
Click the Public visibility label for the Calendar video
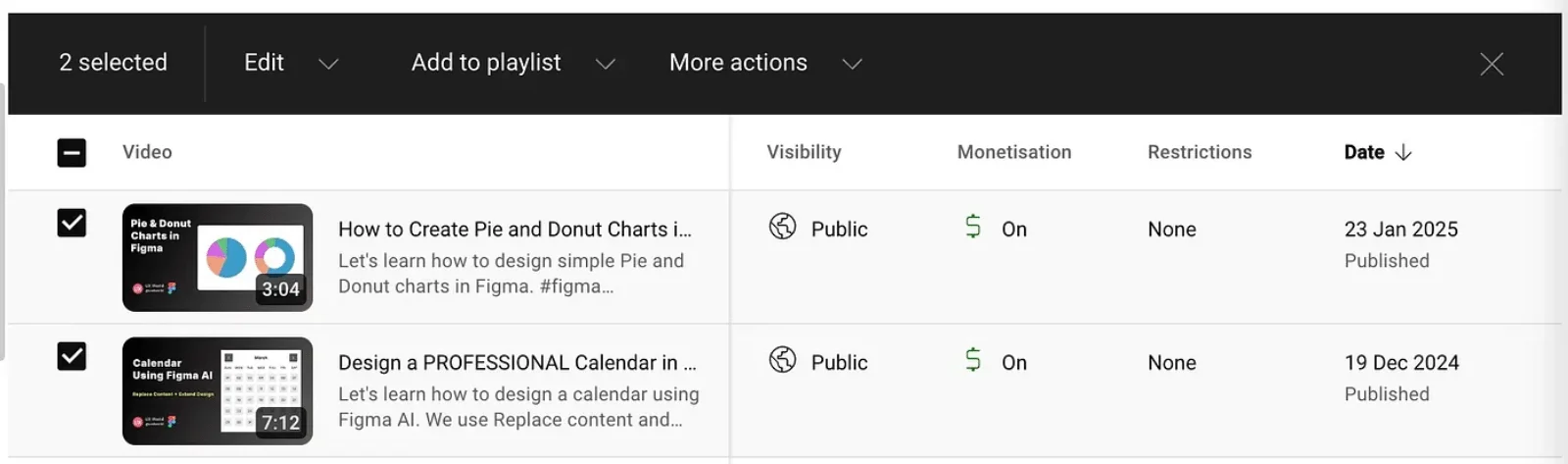click(x=839, y=363)
